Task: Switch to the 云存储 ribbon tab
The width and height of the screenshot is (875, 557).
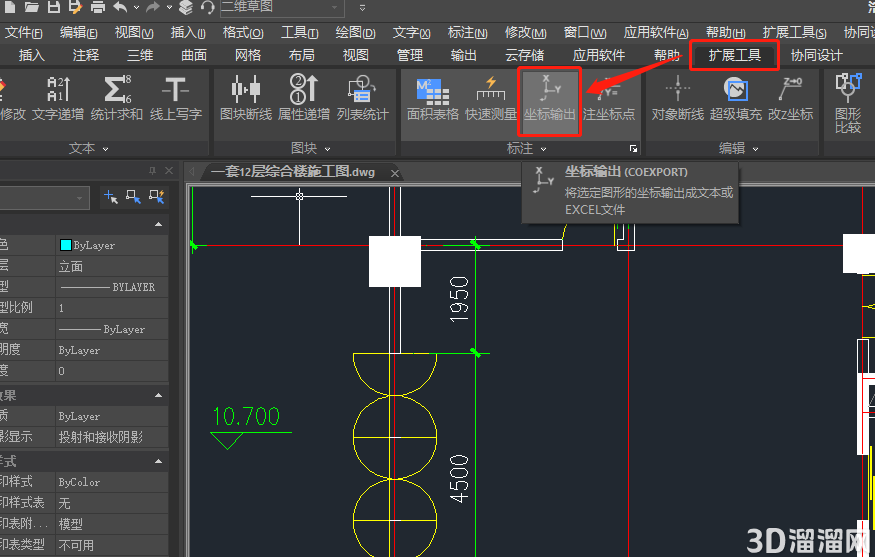Action: click(x=525, y=55)
